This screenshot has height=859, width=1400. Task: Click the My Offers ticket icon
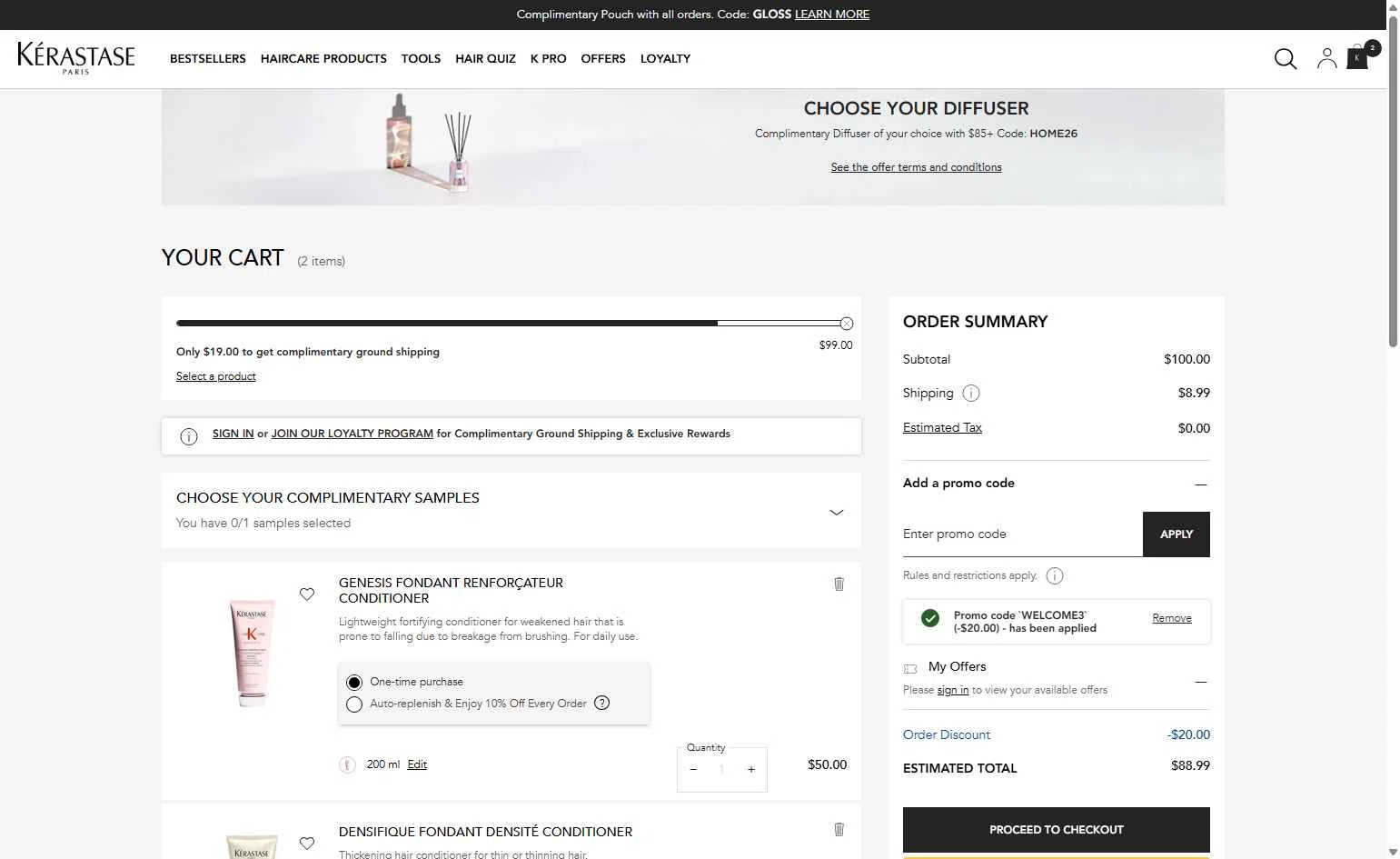point(910,668)
